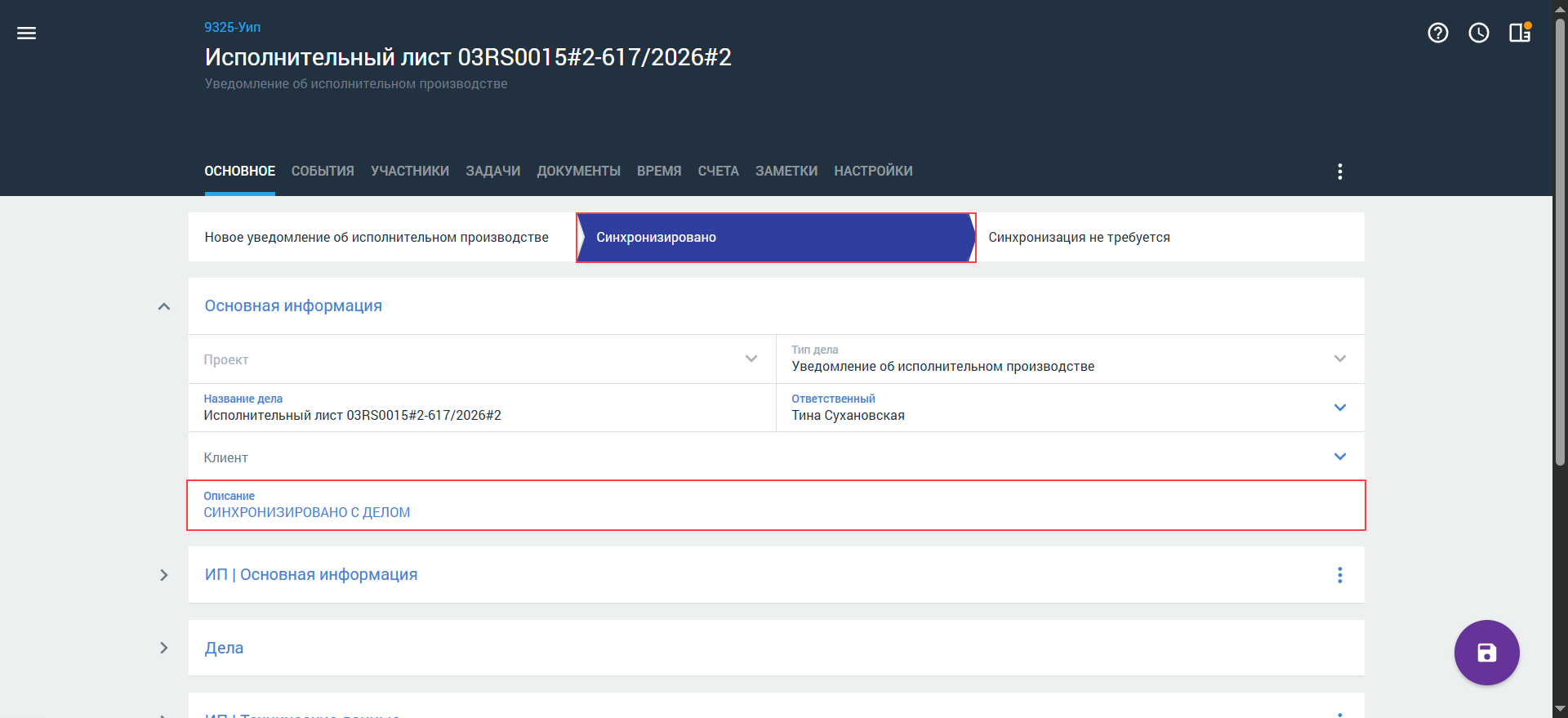Viewport: 1568px width, 718px height.
Task: Expand the Дела section
Action: pyautogui.click(x=164, y=648)
